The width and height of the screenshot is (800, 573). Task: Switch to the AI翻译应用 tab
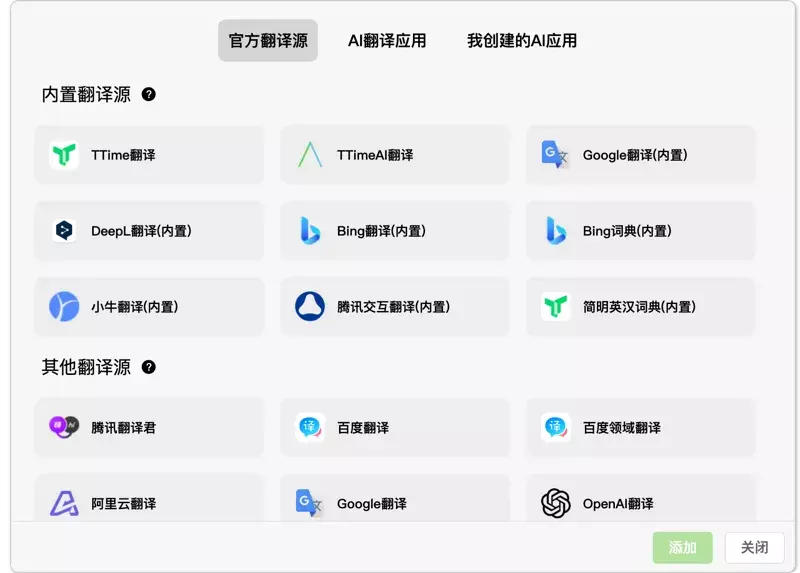(387, 40)
